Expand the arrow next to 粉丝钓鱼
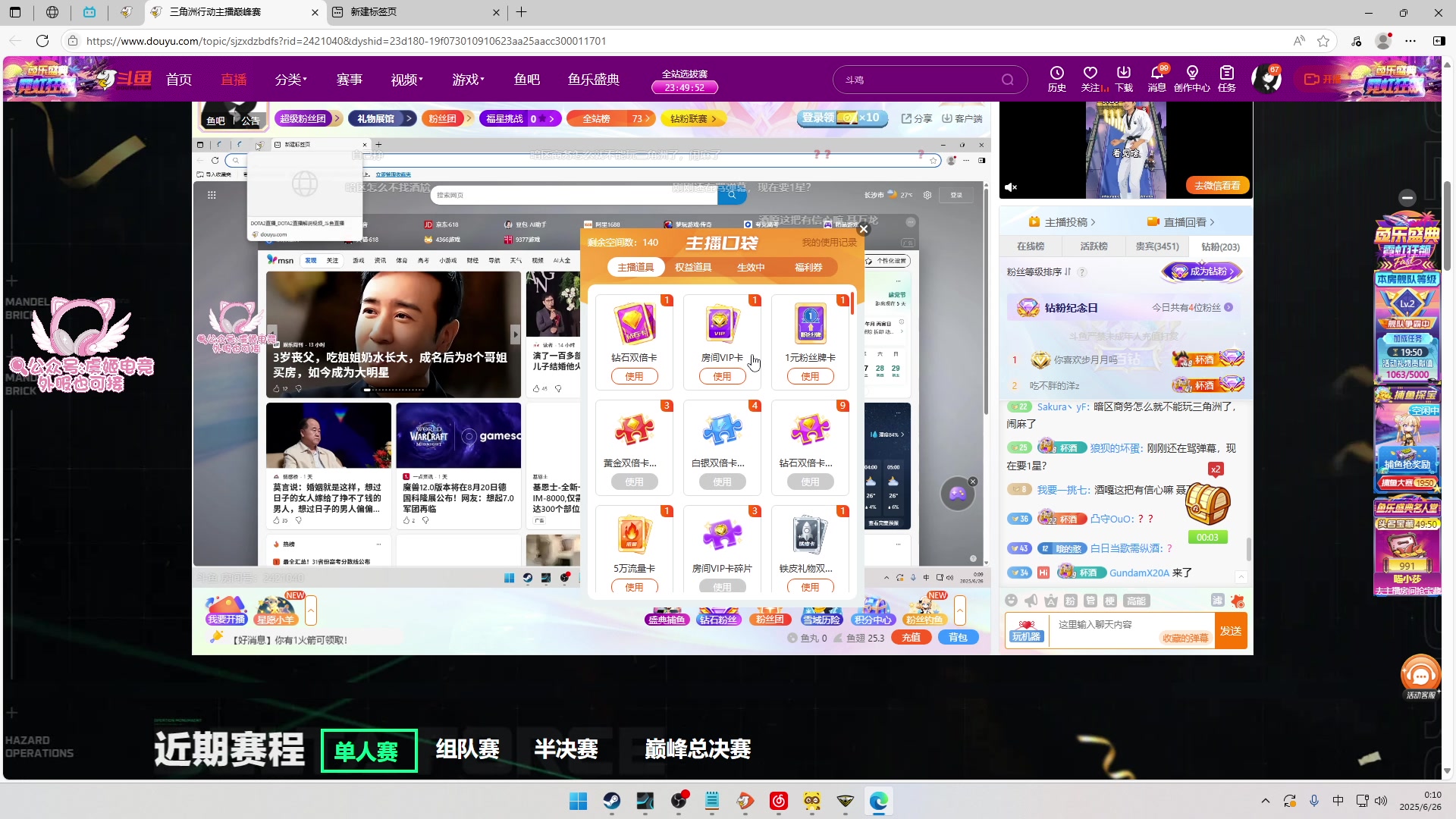This screenshot has height=819, width=1456. 960,610
